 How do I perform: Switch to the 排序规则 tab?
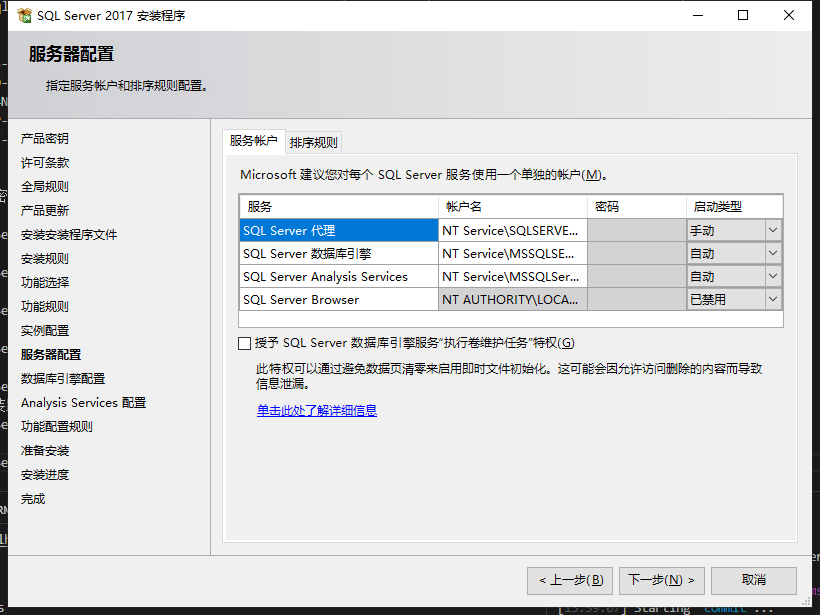click(314, 142)
